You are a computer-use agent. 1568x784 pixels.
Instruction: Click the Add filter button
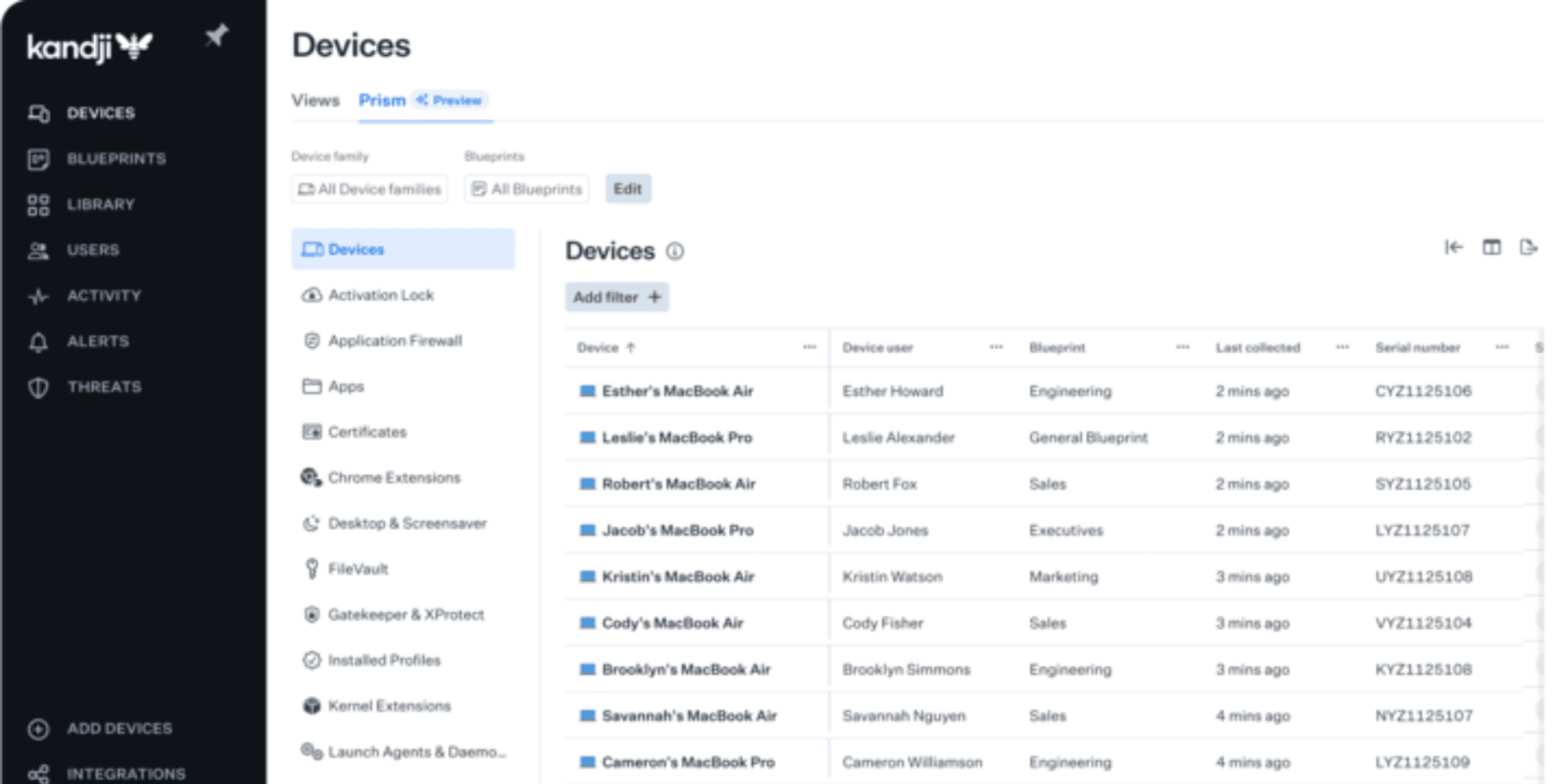click(x=616, y=297)
